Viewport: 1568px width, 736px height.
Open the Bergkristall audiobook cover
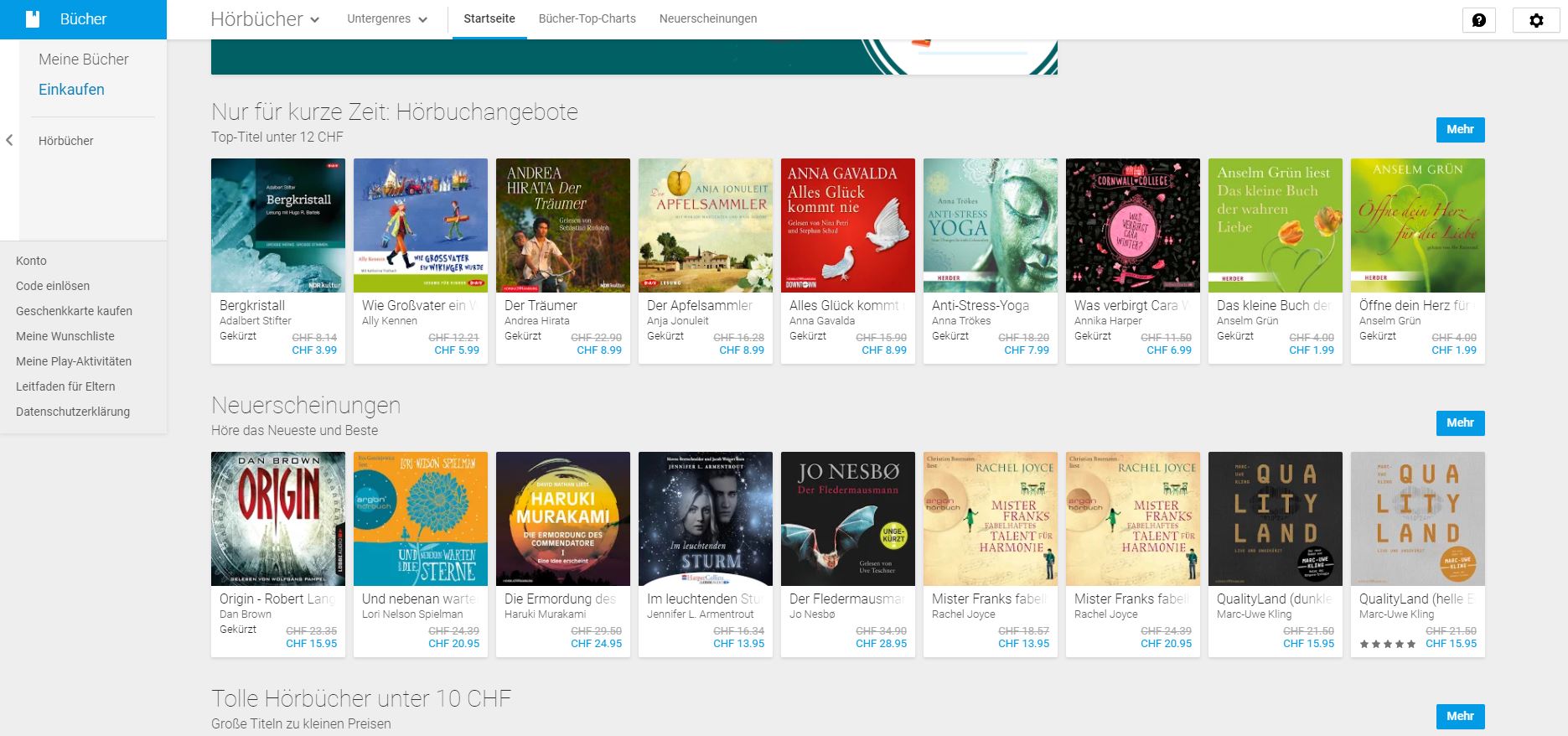[278, 225]
